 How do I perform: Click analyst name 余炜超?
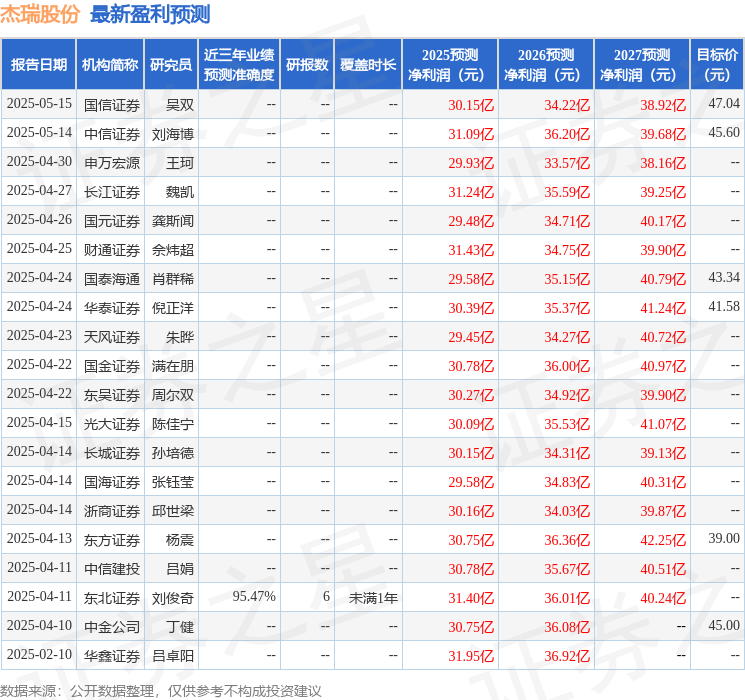(173, 250)
